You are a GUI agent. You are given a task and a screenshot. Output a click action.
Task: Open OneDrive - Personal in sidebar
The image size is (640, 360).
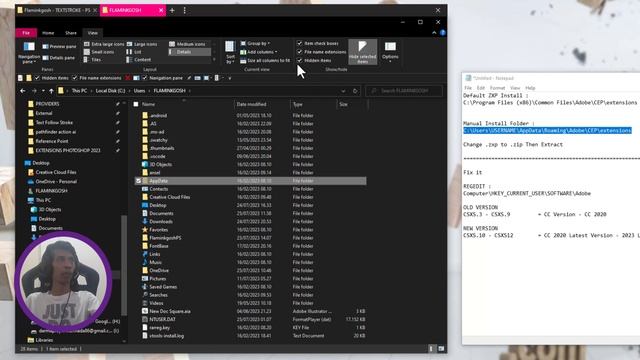click(x=52, y=182)
